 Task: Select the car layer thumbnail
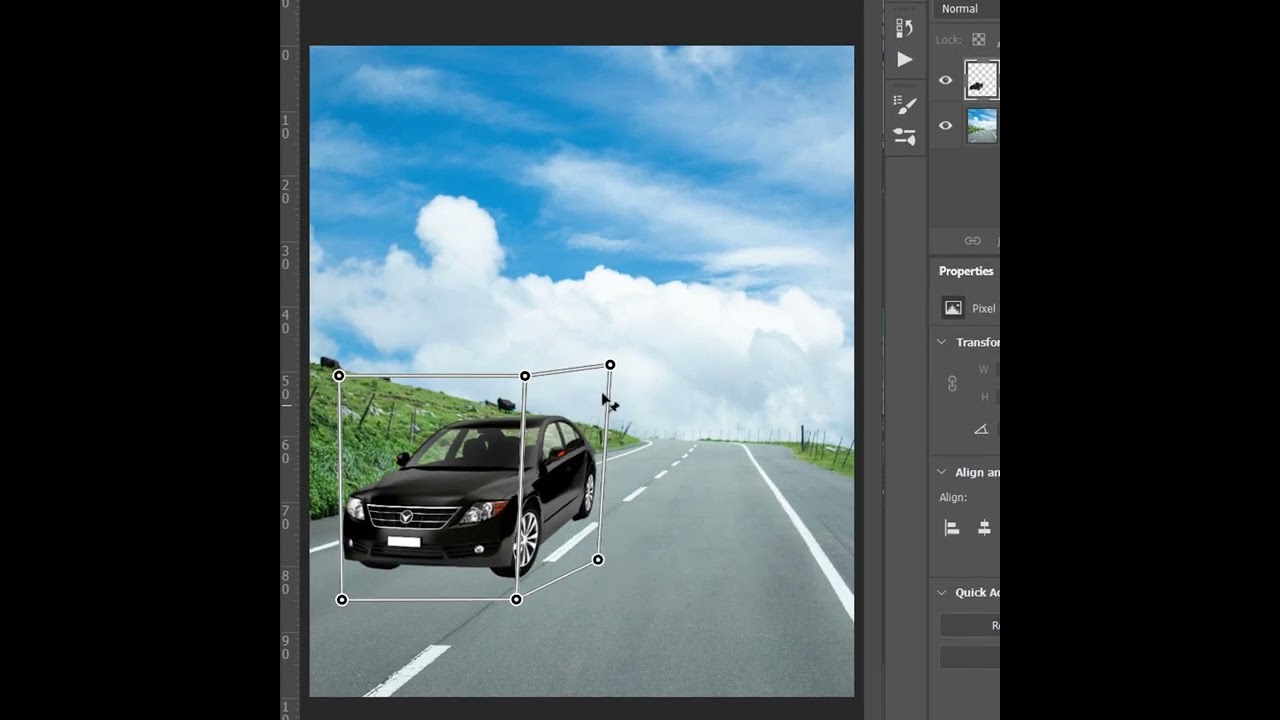tap(982, 80)
